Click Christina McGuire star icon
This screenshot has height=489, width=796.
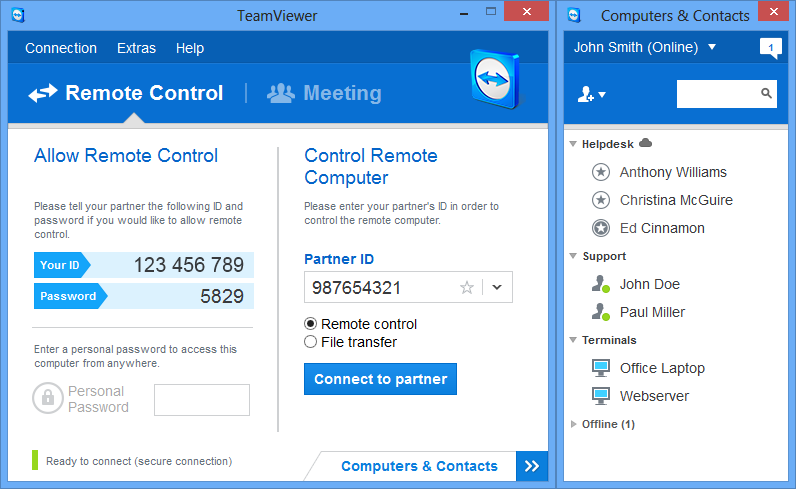(601, 200)
